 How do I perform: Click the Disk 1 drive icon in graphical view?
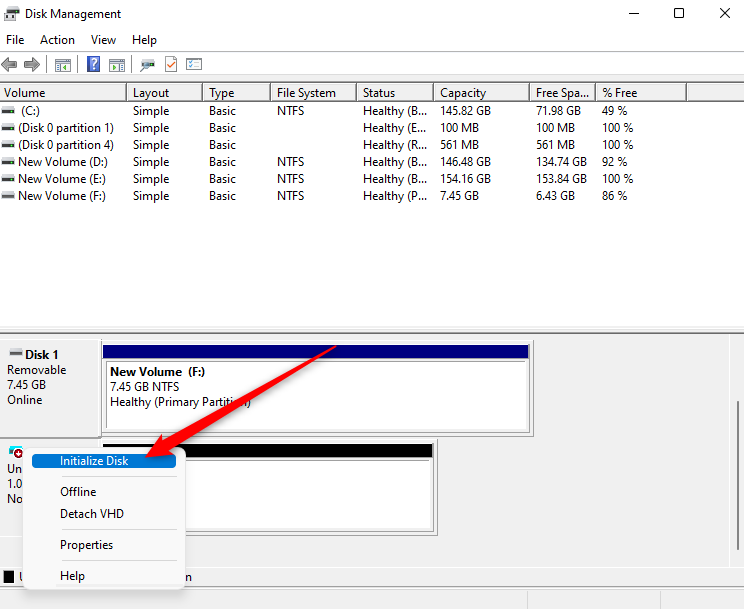pos(16,353)
